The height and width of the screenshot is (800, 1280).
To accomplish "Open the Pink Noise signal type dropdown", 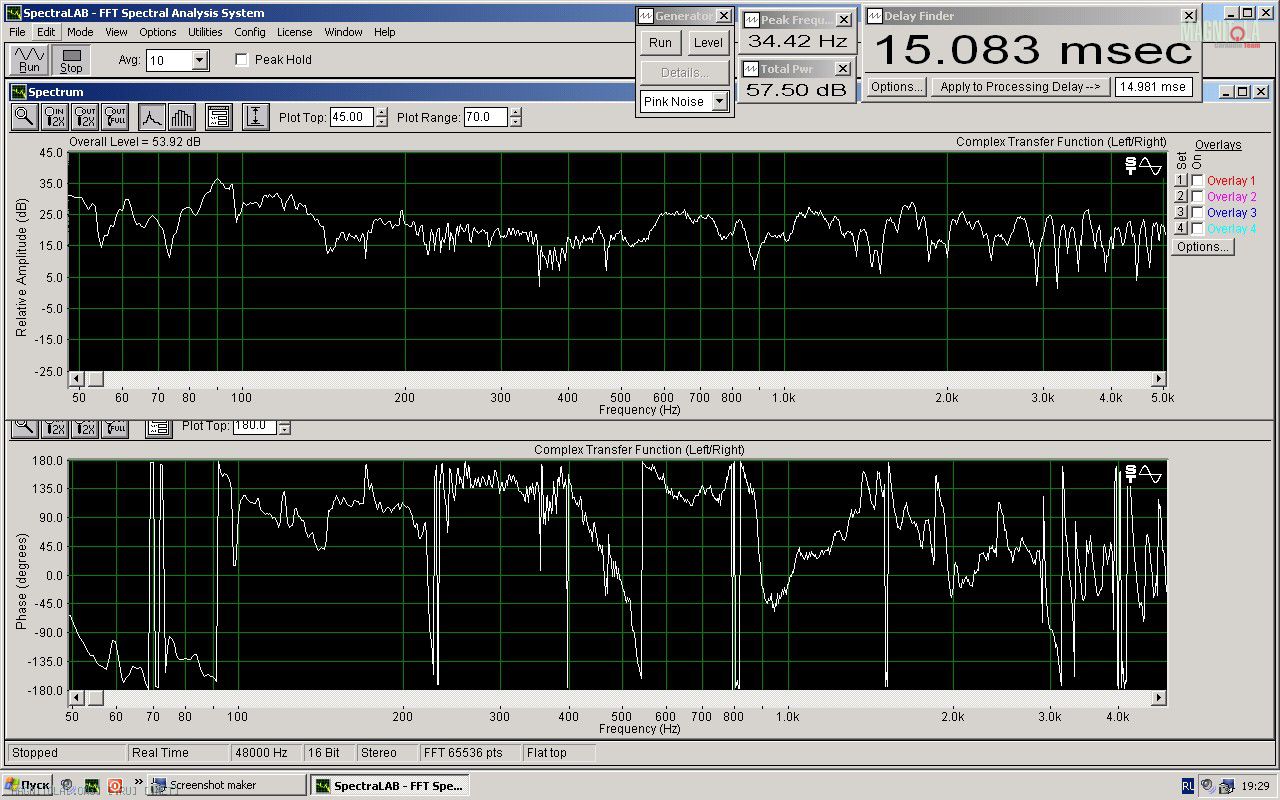I will pyautogui.click(x=719, y=102).
